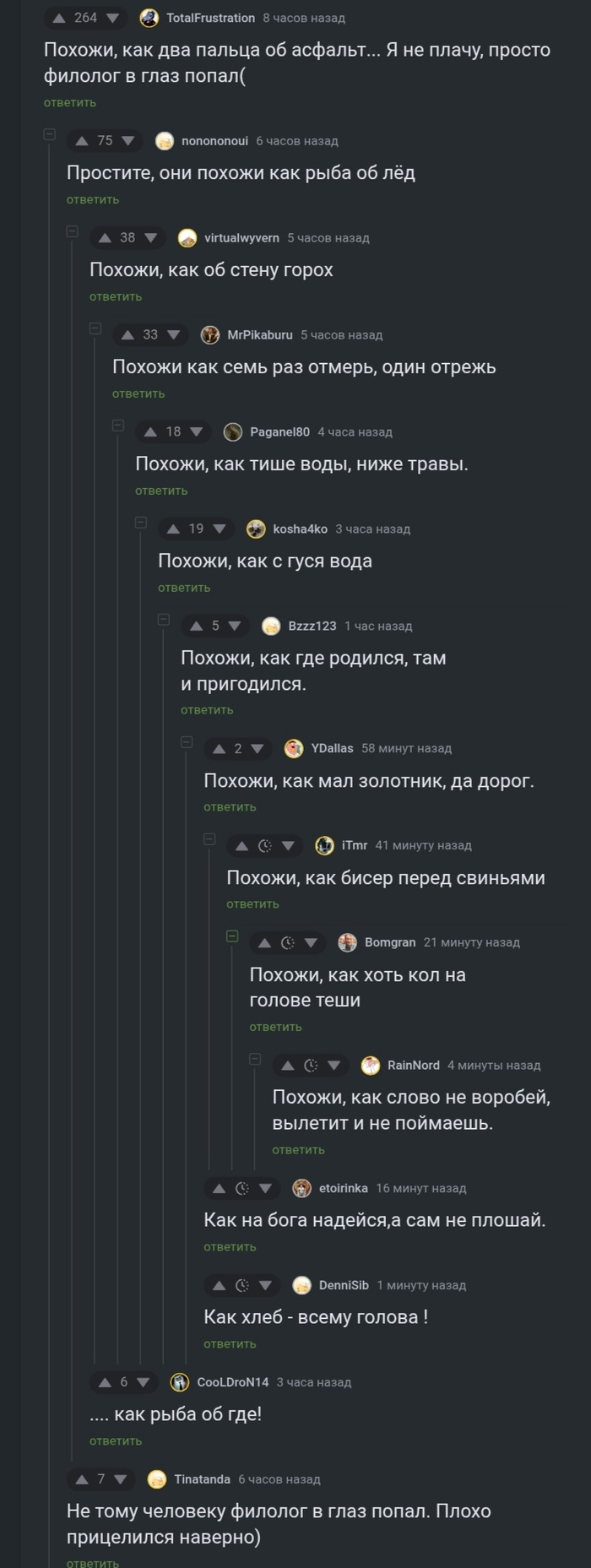The image size is (591, 1568).
Task: Downvote virtualwyvern's comment
Action: (150, 238)
